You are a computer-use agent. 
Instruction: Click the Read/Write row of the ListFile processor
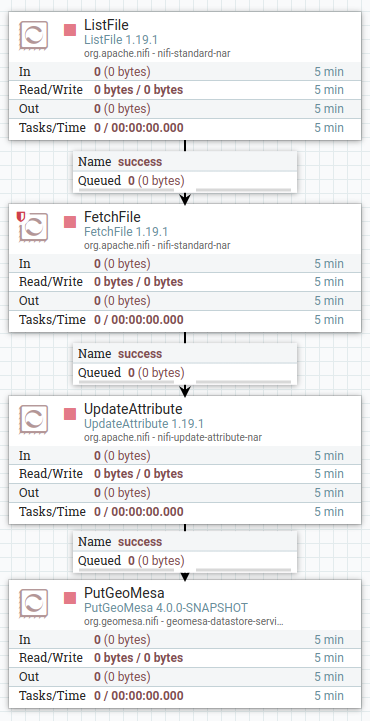pos(185,90)
